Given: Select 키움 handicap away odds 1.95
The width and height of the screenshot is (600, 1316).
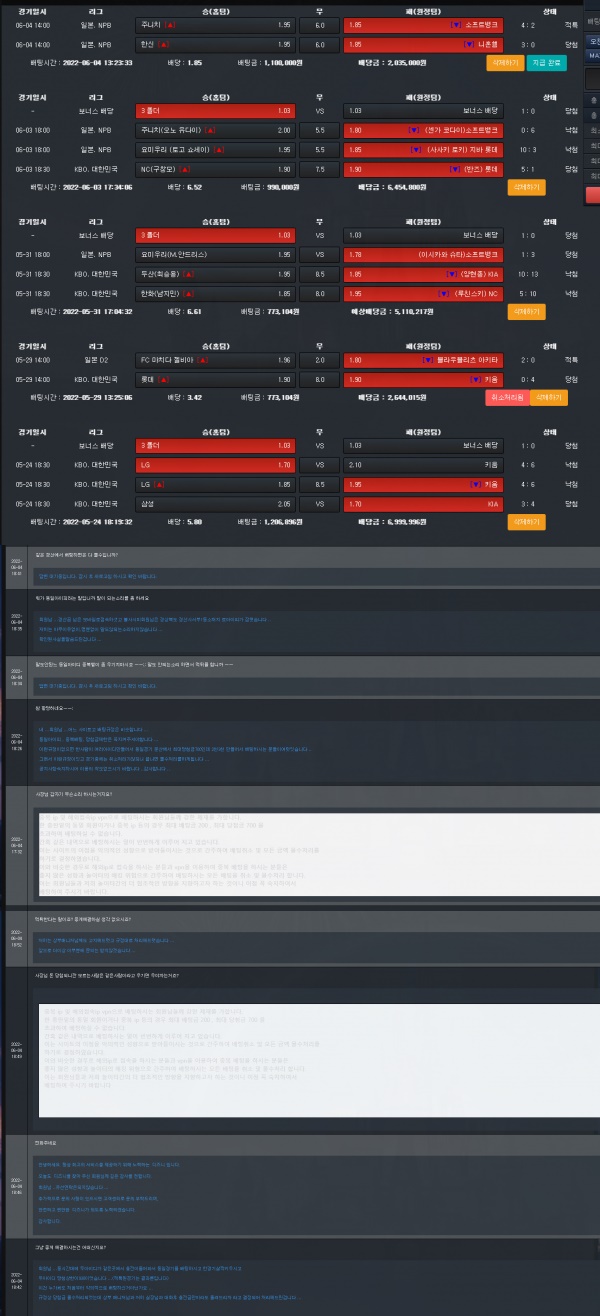Looking at the screenshot, I should [423, 485].
